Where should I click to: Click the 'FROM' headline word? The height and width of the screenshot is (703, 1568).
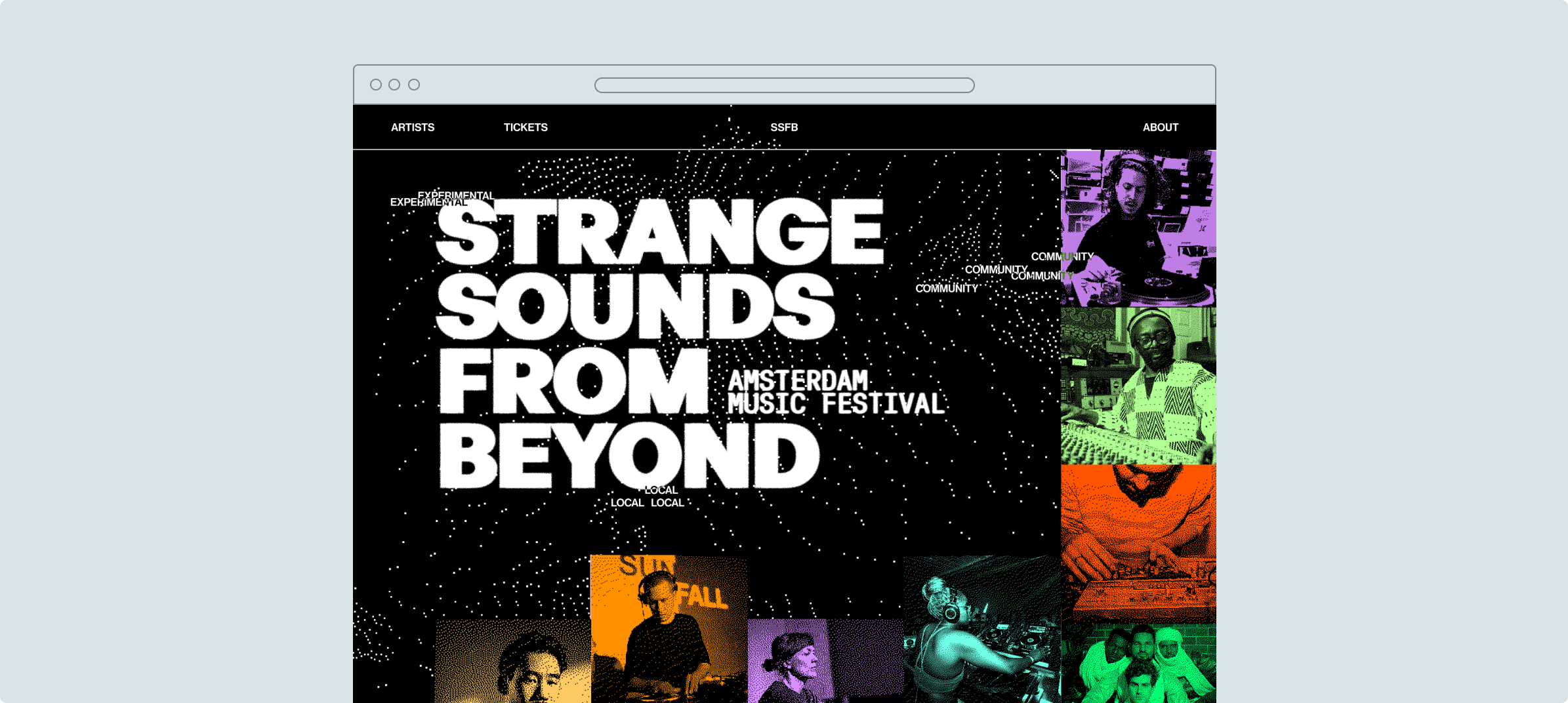574,381
